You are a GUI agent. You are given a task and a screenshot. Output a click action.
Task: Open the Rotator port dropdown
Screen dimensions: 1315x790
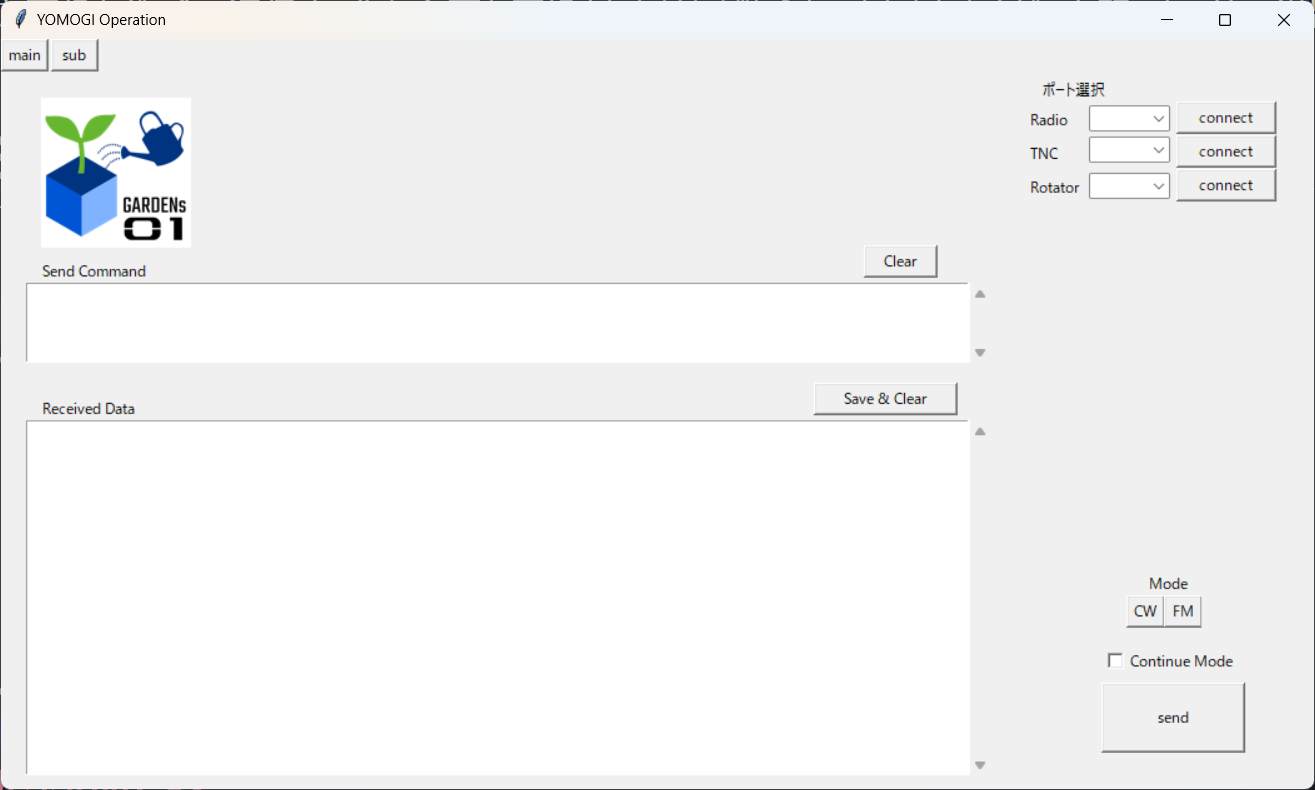(1129, 186)
